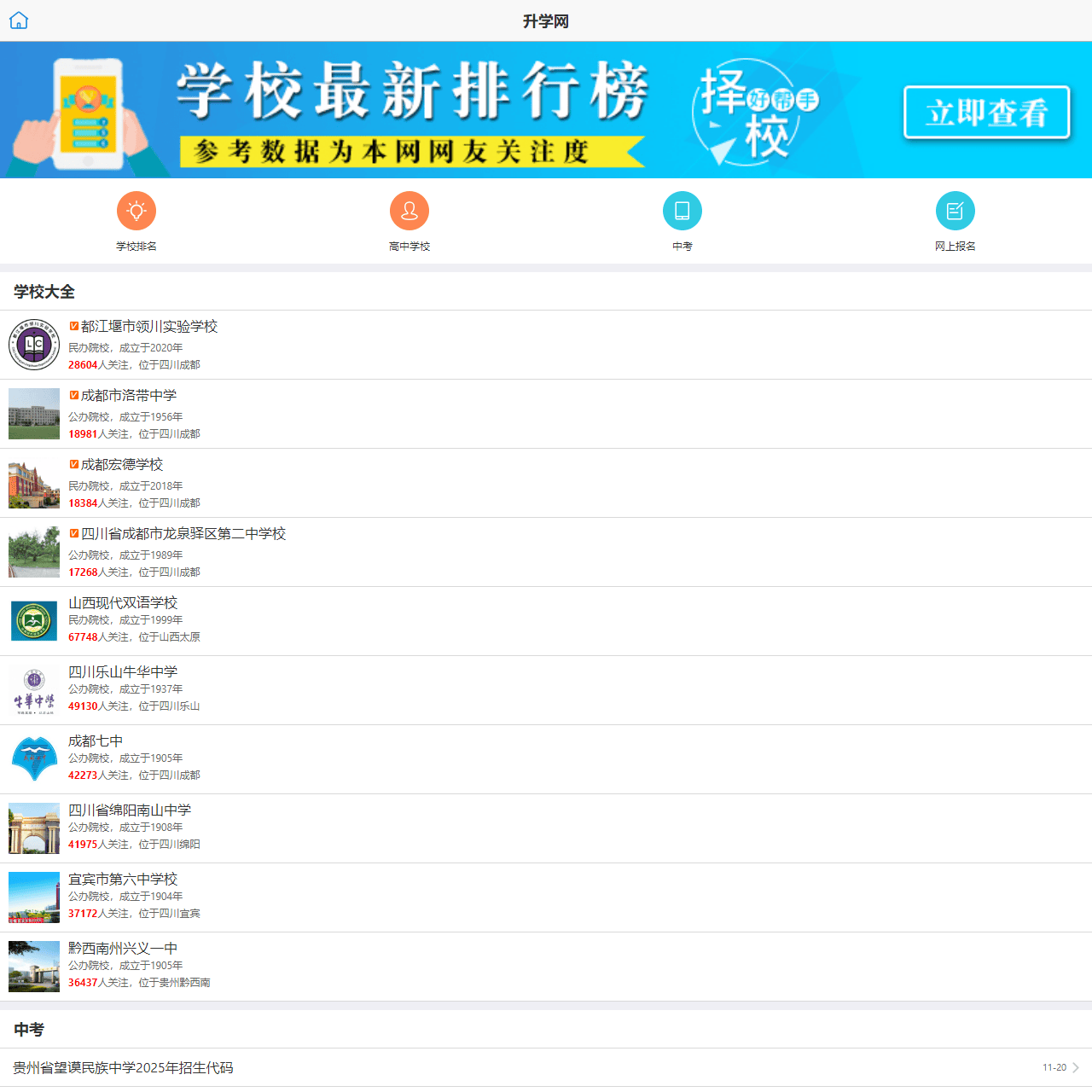The width and height of the screenshot is (1092, 1092).
Task: Click the 学校最新排行榜 banner image
Action: 546,110
